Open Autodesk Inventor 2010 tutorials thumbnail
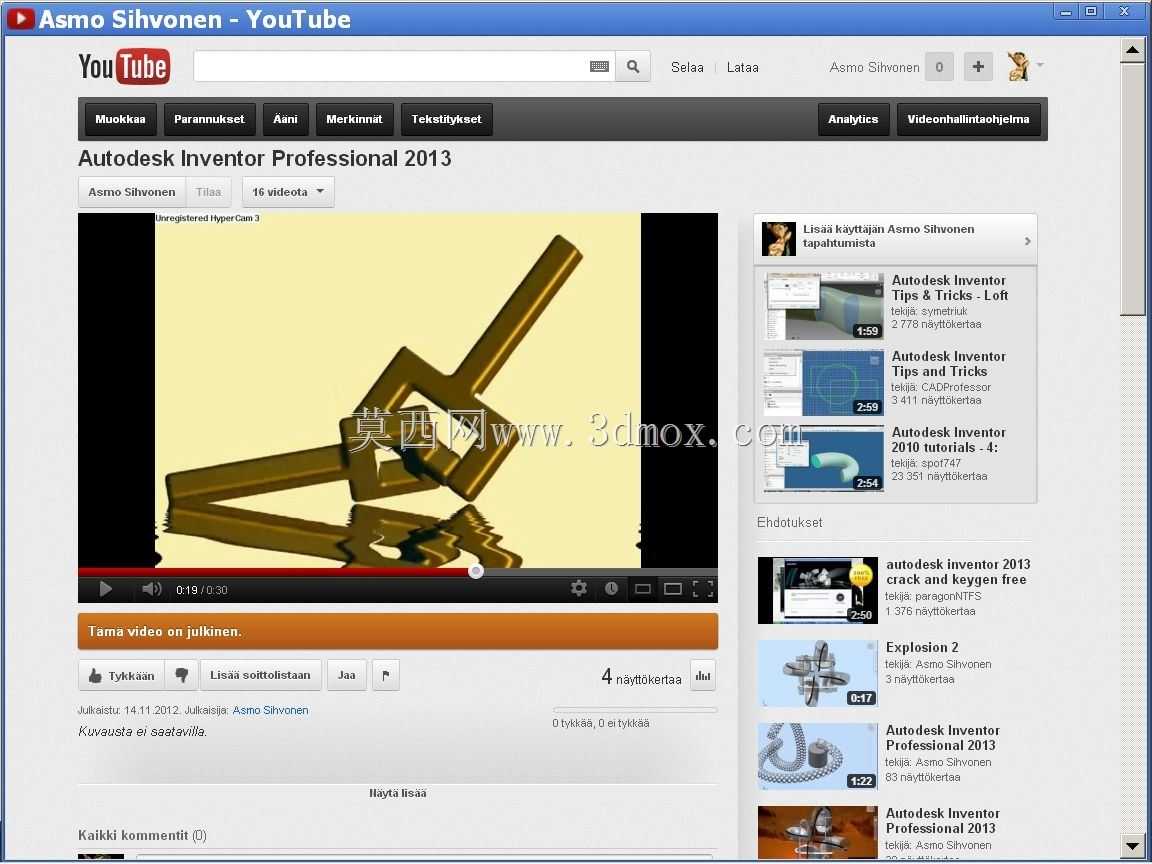Viewport: 1152px width, 864px height. 824,458
